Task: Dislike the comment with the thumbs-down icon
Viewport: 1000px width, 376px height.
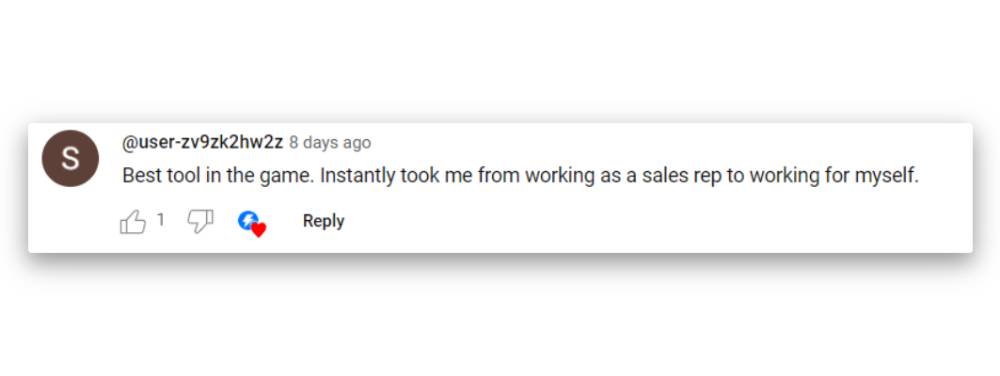Action: click(x=200, y=221)
